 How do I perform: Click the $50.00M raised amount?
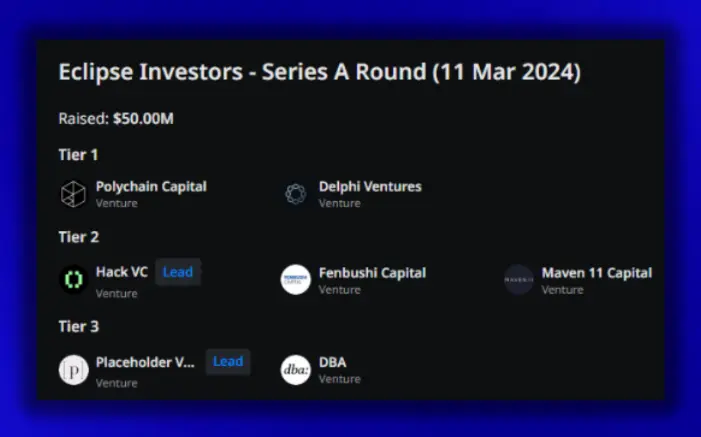143,119
